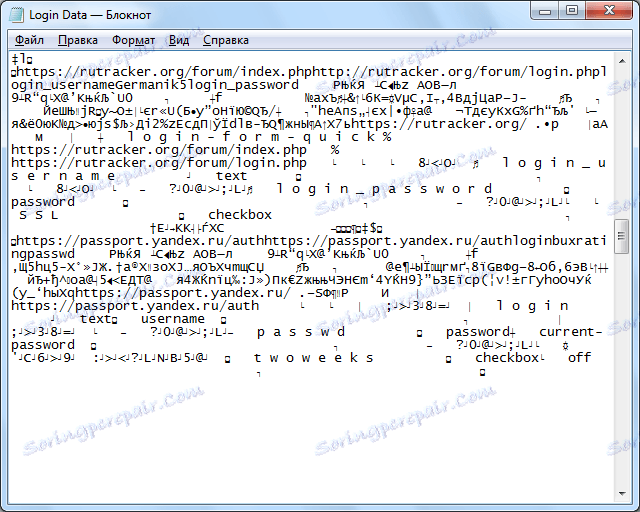Click the scrollbar down arrow
The image size is (640, 512).
(622, 494)
